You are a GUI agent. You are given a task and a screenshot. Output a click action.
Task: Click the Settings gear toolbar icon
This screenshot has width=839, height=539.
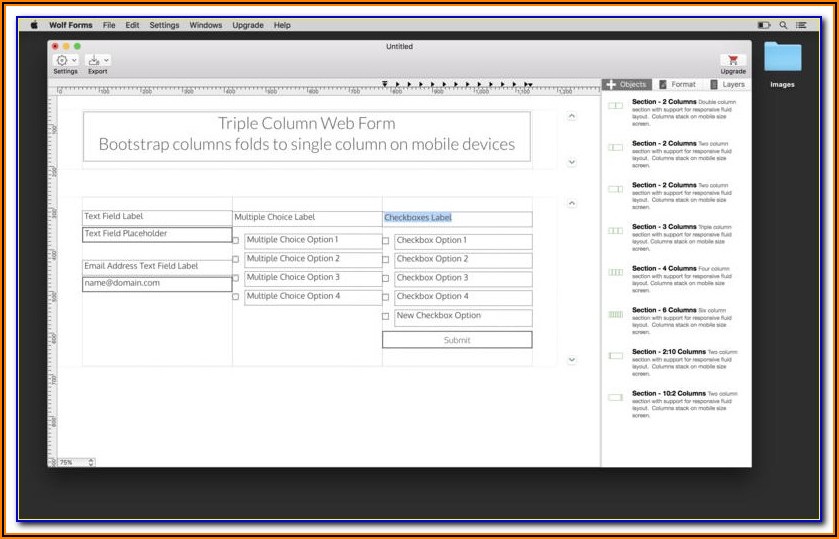62,61
